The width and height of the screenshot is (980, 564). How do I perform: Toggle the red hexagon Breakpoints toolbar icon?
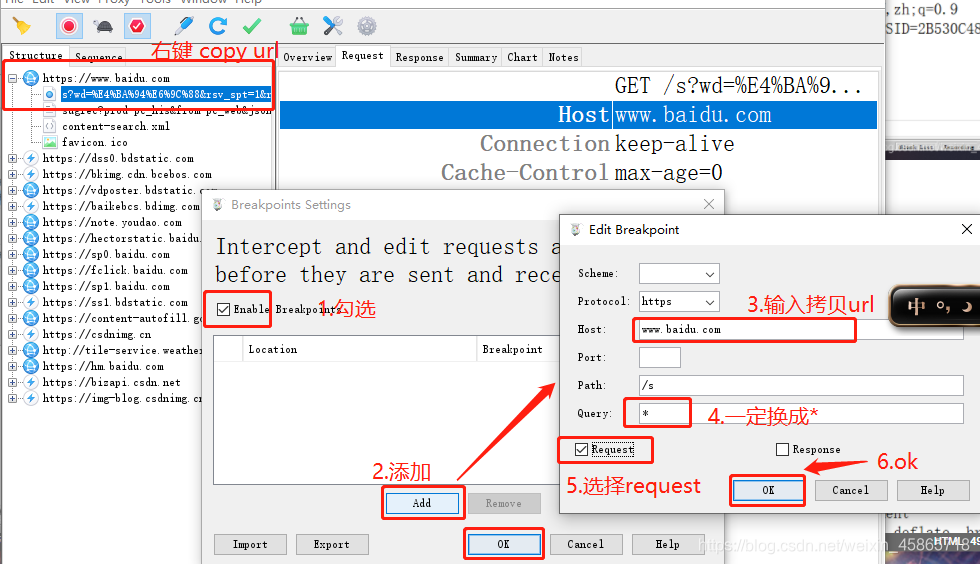click(x=137, y=26)
